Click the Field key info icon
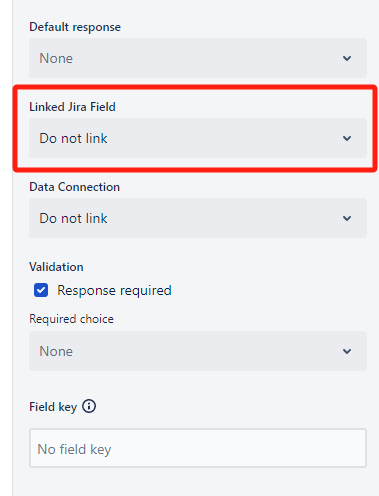379x496 pixels. 89,406
